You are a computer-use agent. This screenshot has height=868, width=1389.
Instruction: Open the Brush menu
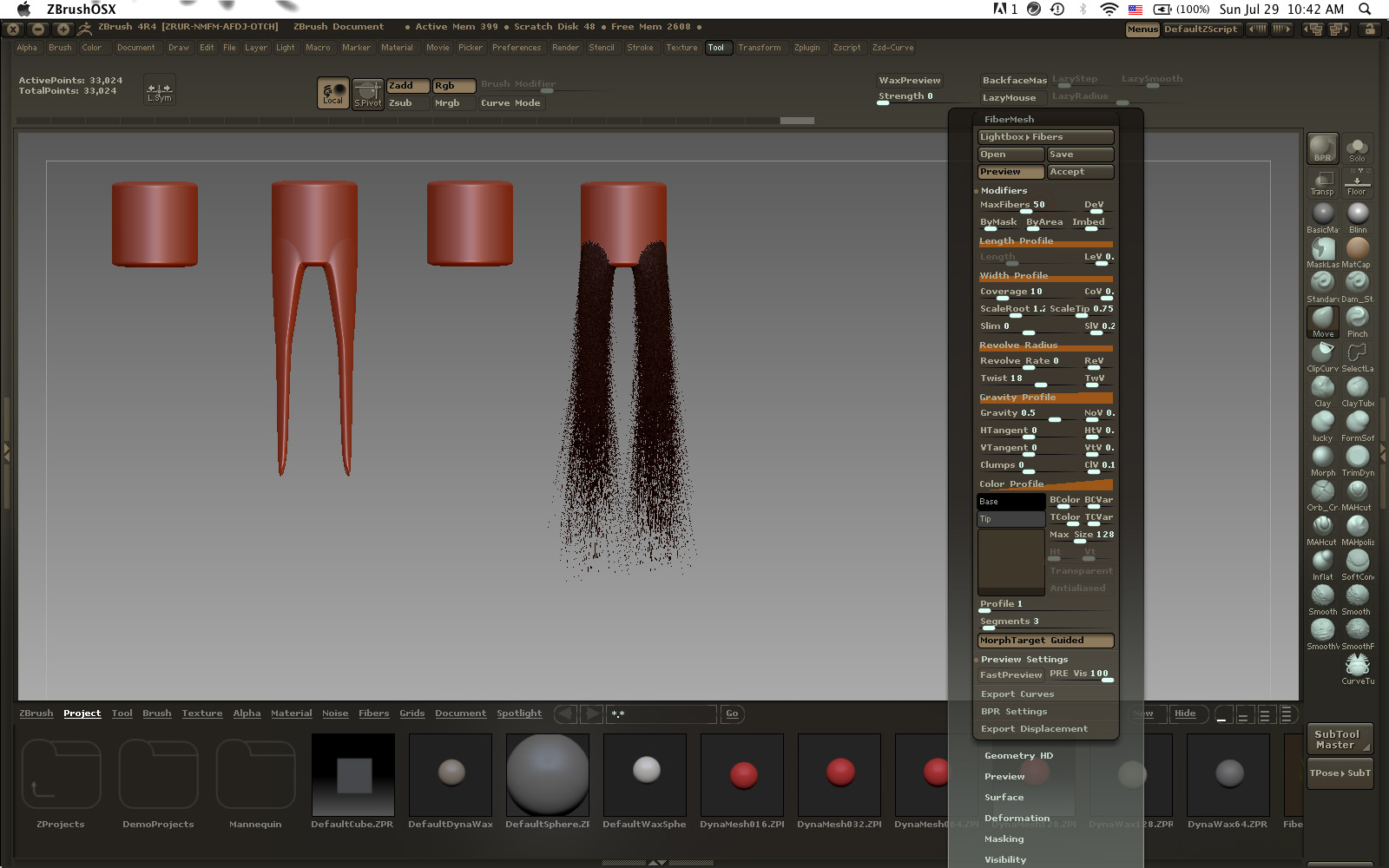click(60, 48)
